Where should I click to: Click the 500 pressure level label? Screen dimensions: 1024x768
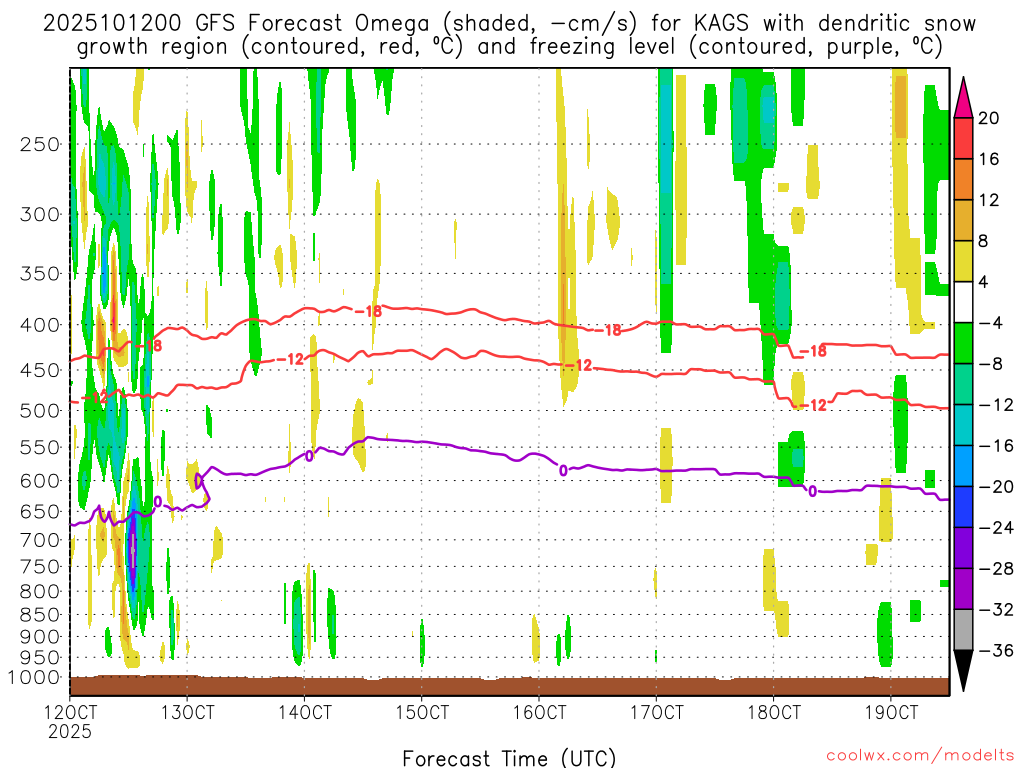coord(40,411)
